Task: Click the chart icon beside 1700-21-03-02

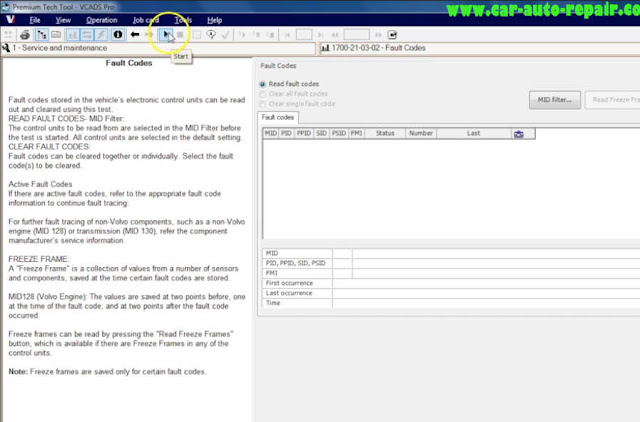Action: click(325, 48)
